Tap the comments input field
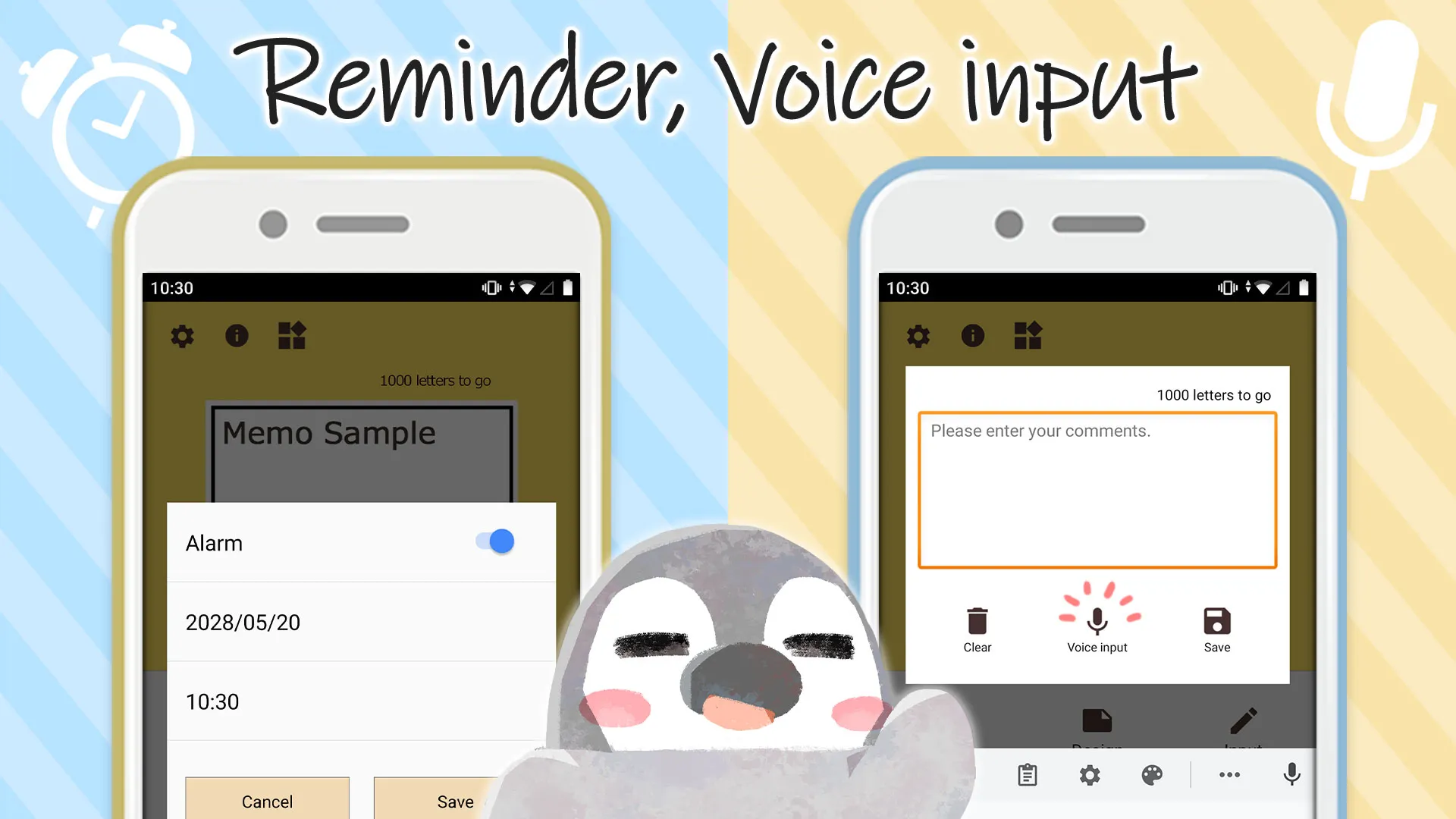 pyautogui.click(x=1097, y=490)
